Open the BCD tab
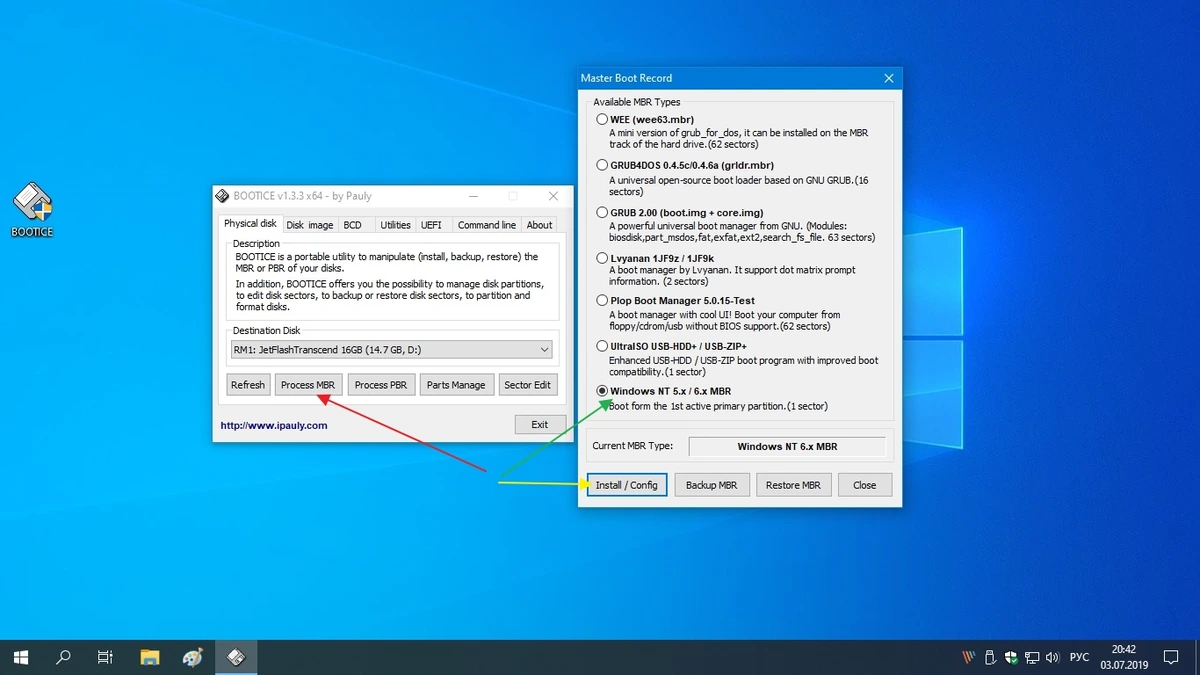 353,225
